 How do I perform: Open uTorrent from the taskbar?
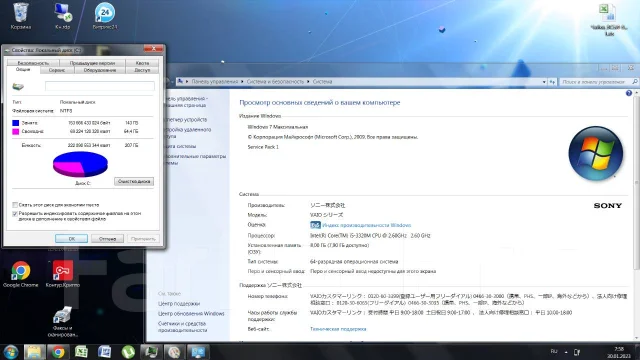[x=128, y=352]
